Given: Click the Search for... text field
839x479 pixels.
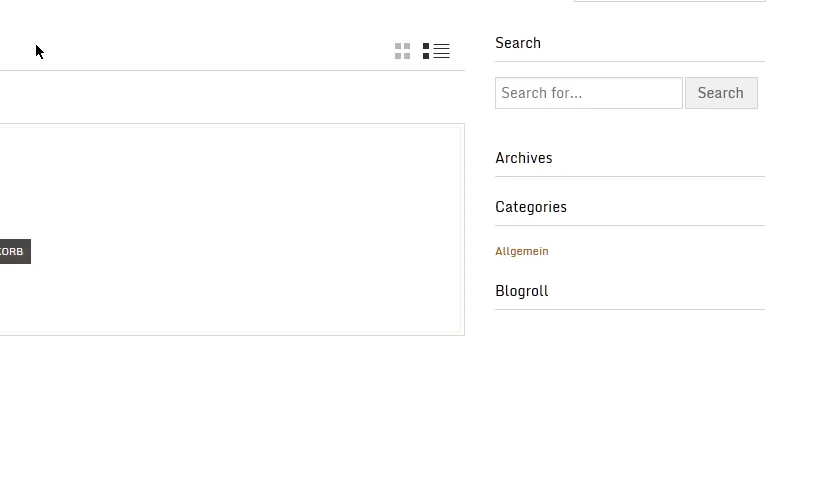Looking at the screenshot, I should pyautogui.click(x=589, y=93).
